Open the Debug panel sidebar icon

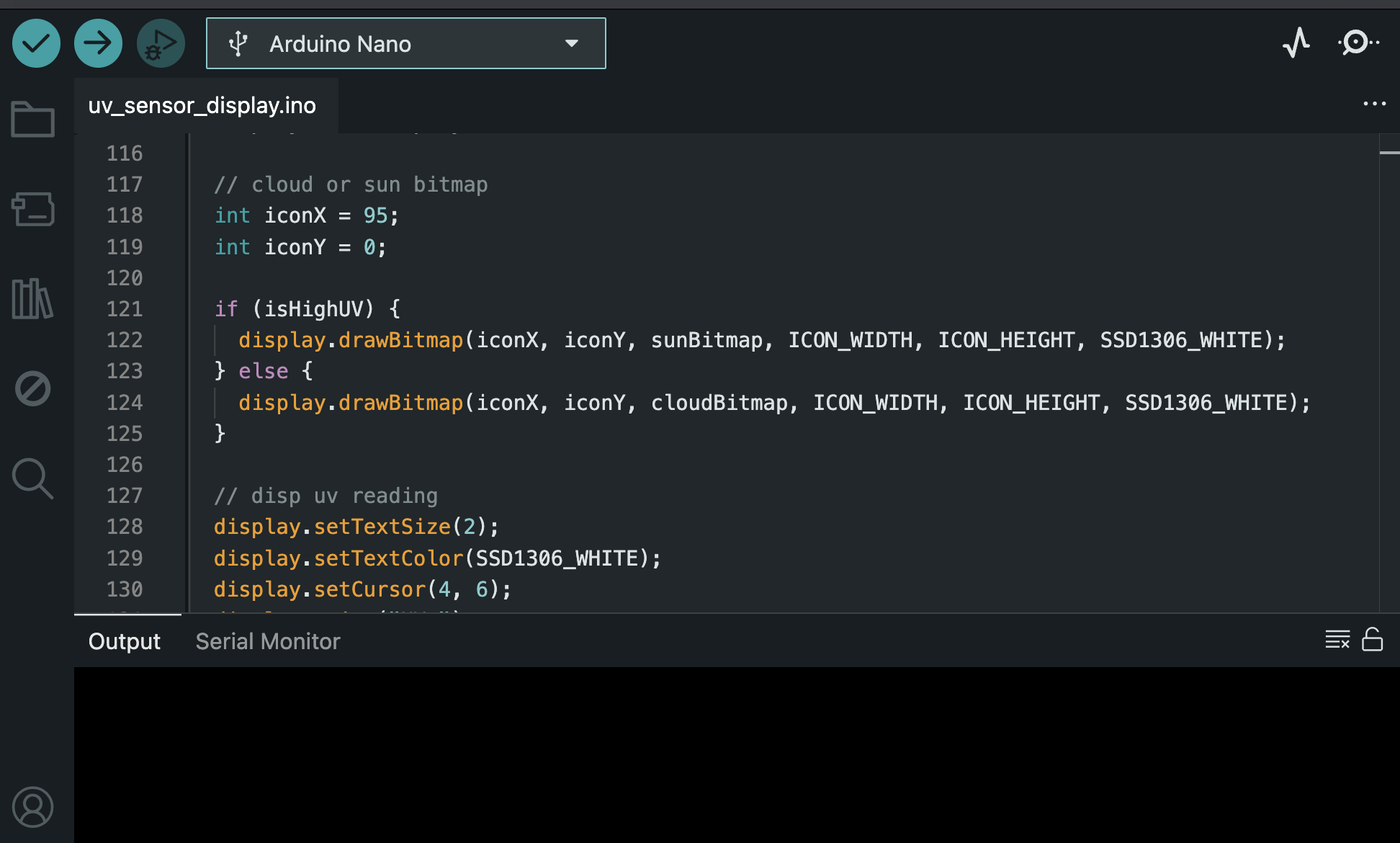(33, 388)
